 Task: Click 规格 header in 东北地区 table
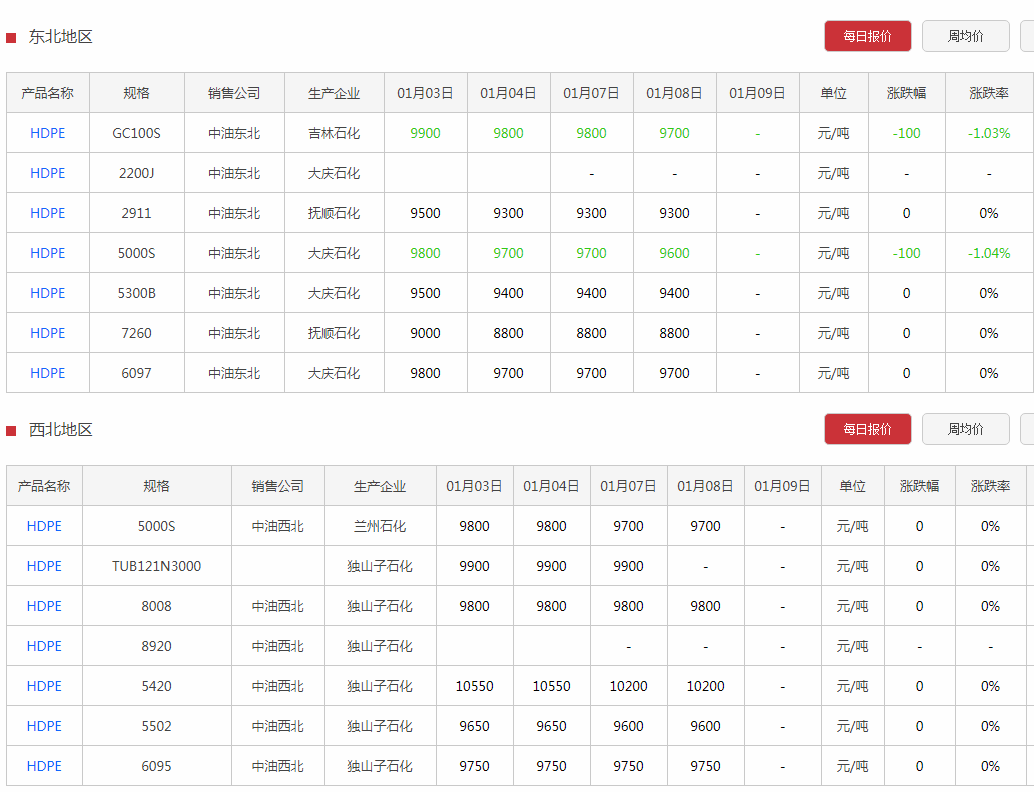[x=137, y=93]
